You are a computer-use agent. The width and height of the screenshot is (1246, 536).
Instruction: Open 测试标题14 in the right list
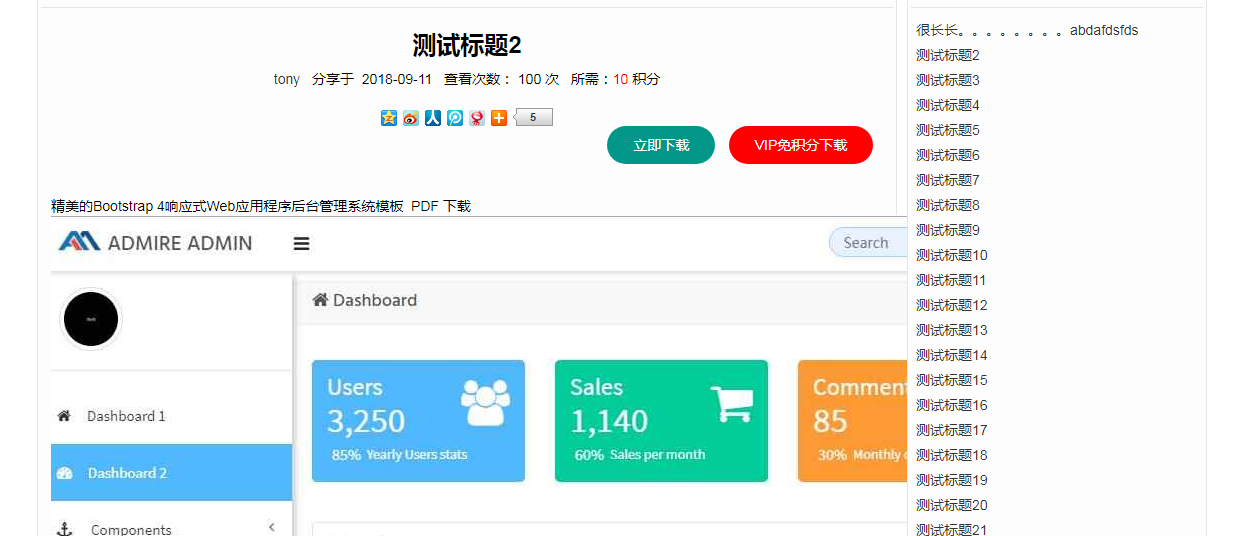pos(952,355)
